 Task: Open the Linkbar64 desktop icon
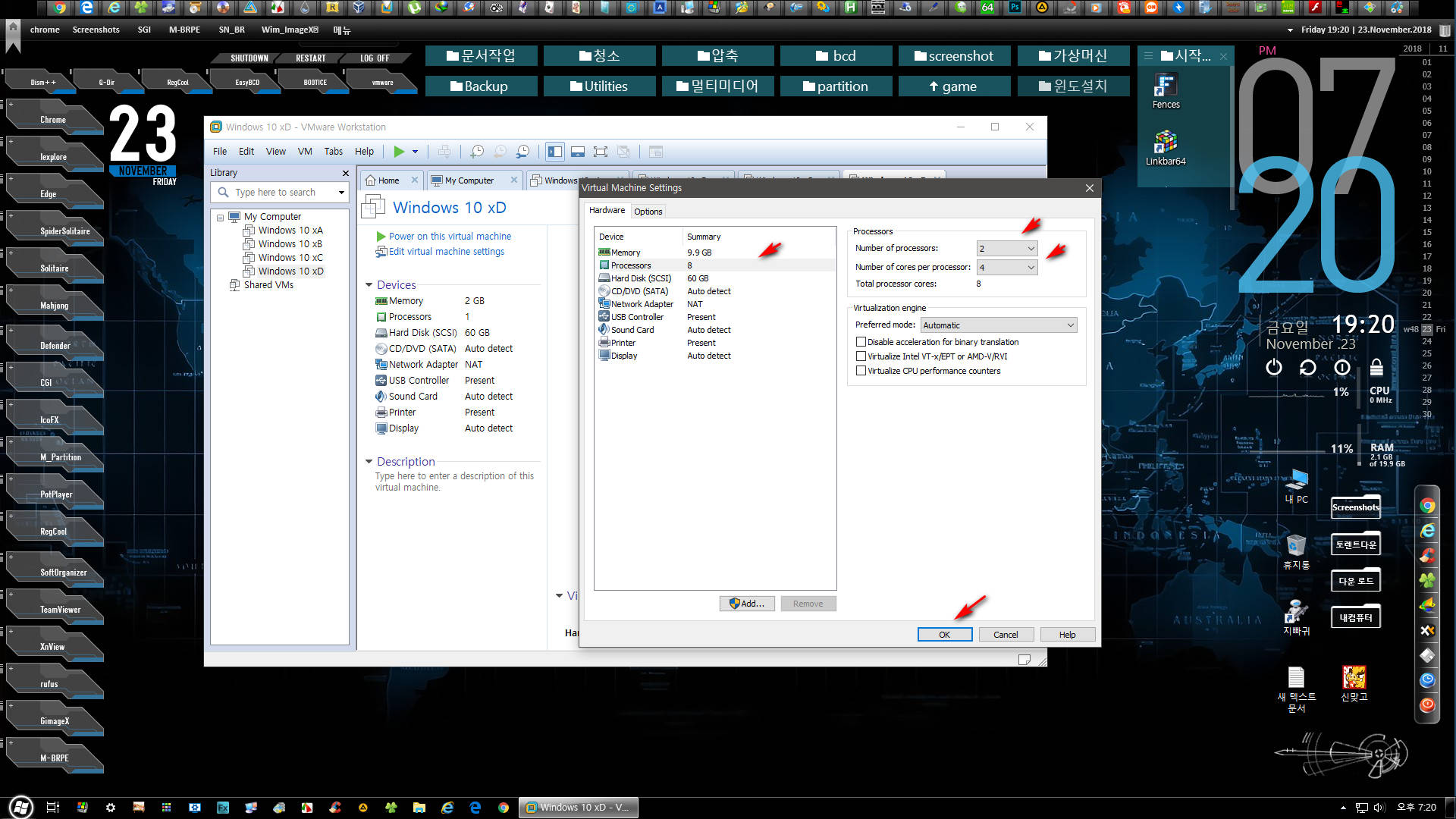pos(1166,148)
